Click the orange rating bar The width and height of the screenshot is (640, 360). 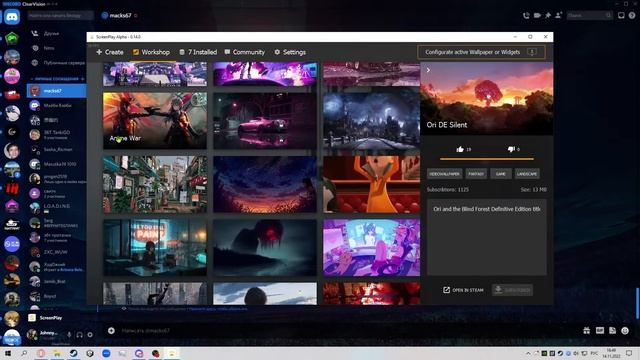tap(487, 159)
